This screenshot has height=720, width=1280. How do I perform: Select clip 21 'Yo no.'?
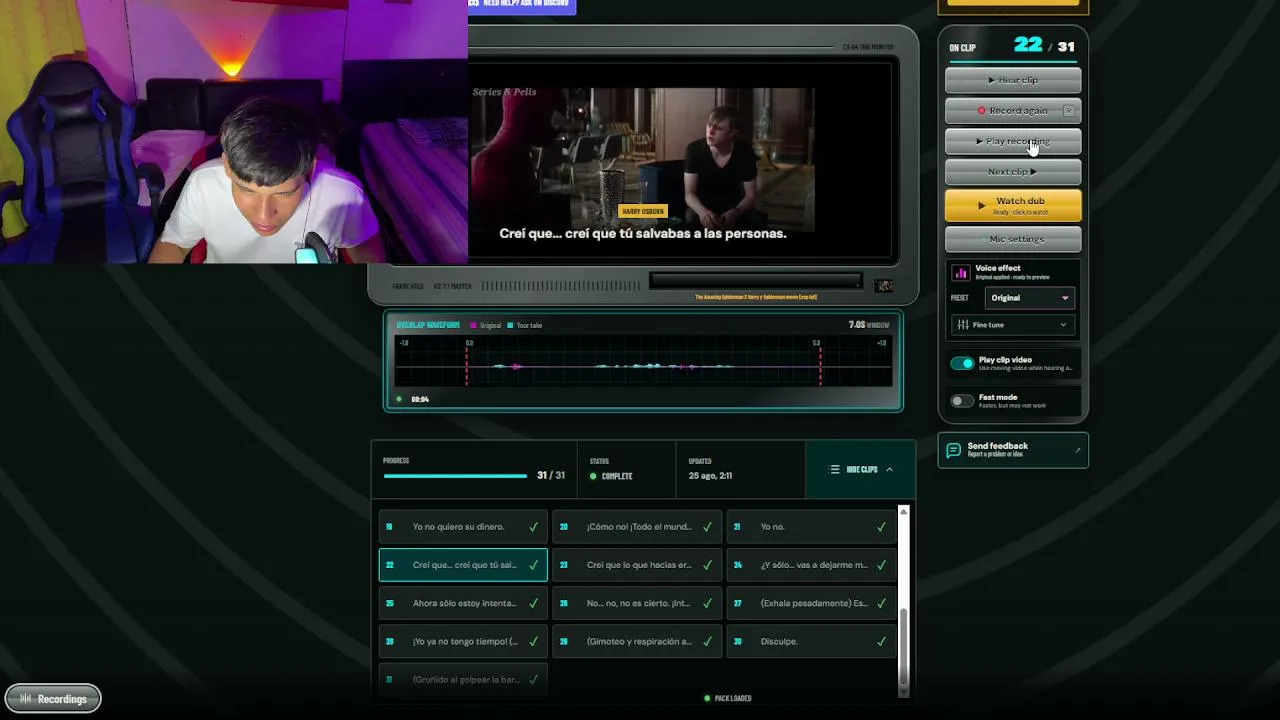tap(811, 527)
